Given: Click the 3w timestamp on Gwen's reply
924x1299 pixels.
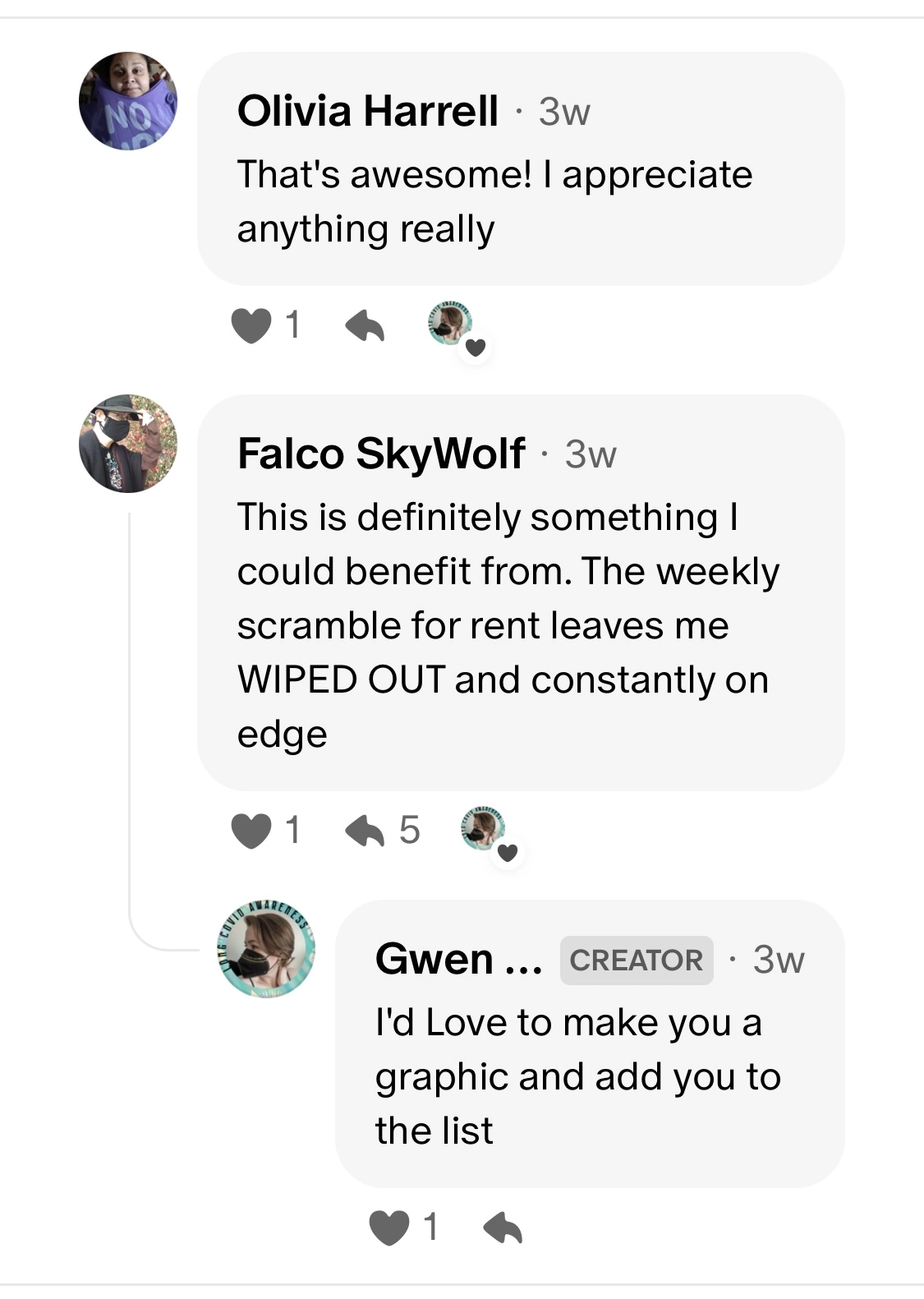Looking at the screenshot, I should pos(779,960).
